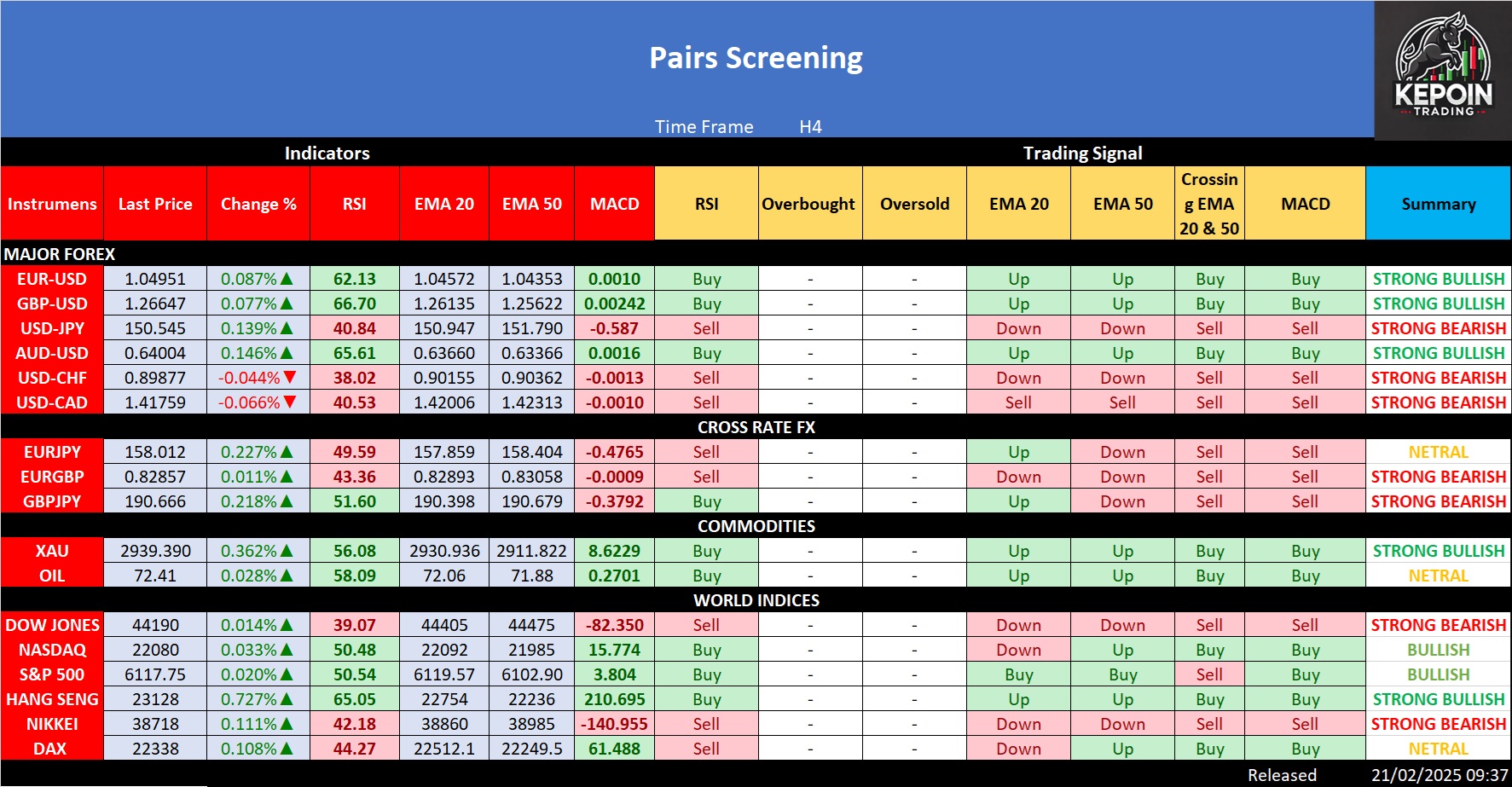Click the Kepoin Trading bull logo
Viewport: 1512px width, 787px height.
point(1443,68)
